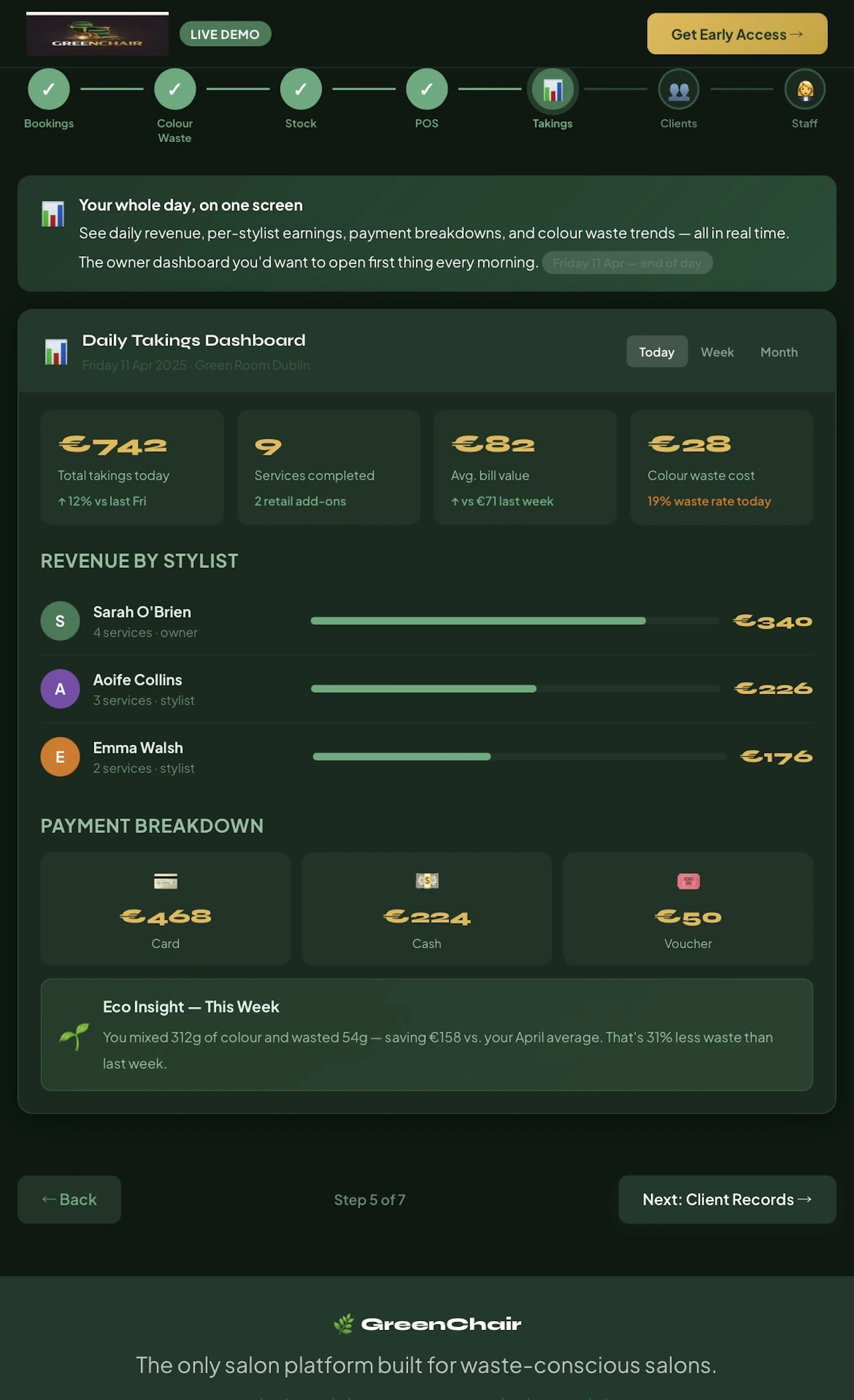Viewport: 854px width, 1400px height.
Task: Click the Daily Takings Dashboard chart icon
Action: (x=56, y=352)
